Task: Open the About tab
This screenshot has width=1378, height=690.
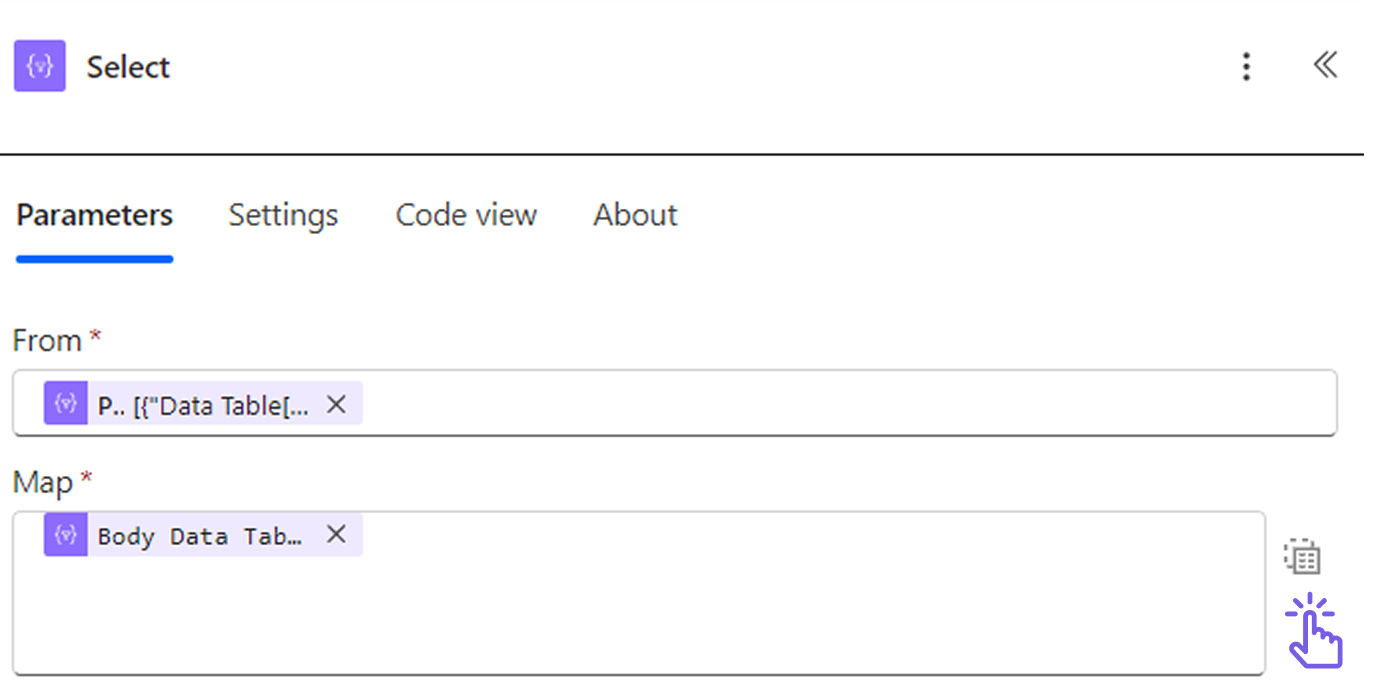Action: click(x=635, y=215)
